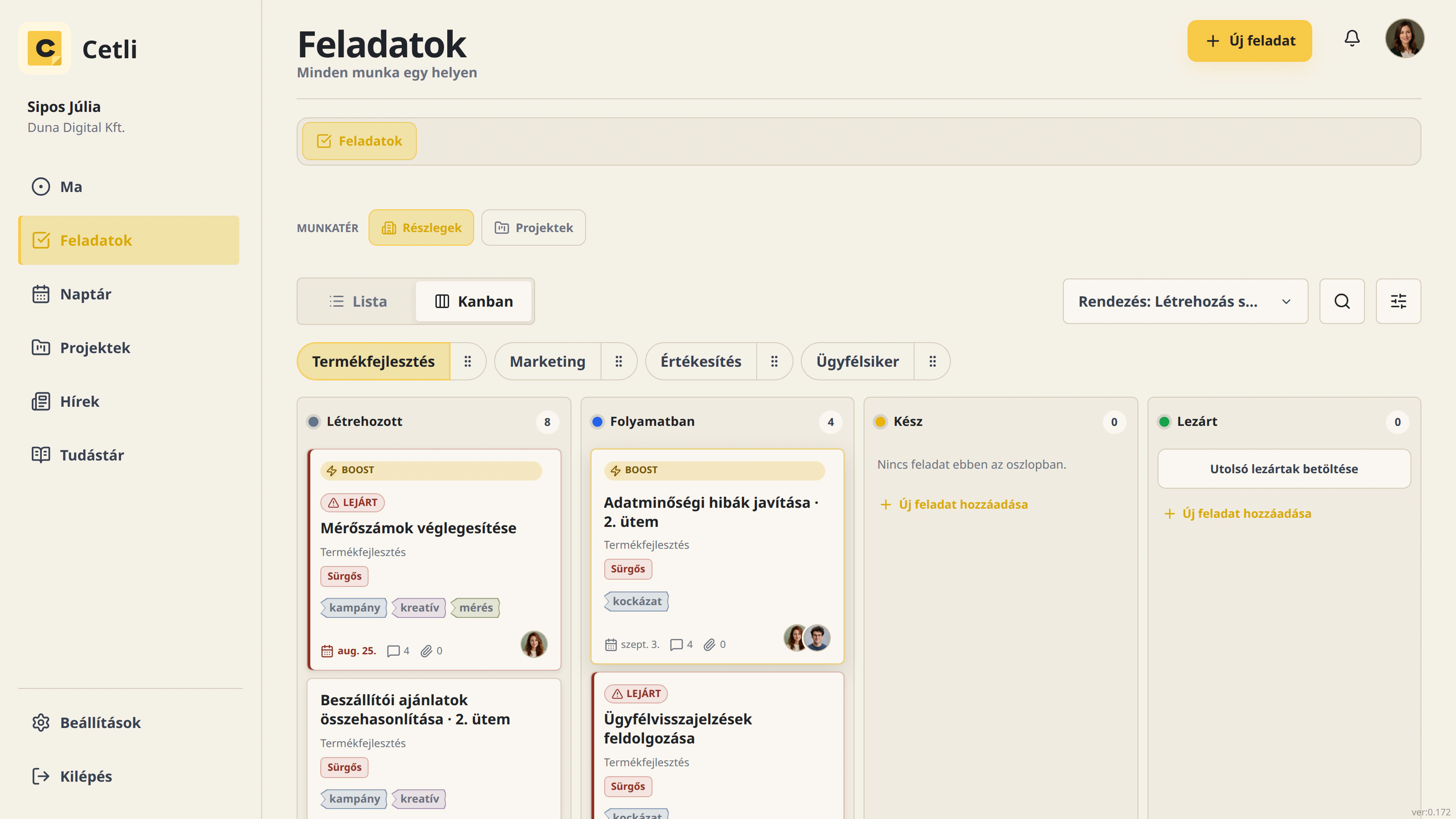Click the calendar icon beside aug. 25.
The image size is (1456, 819).
(x=327, y=651)
